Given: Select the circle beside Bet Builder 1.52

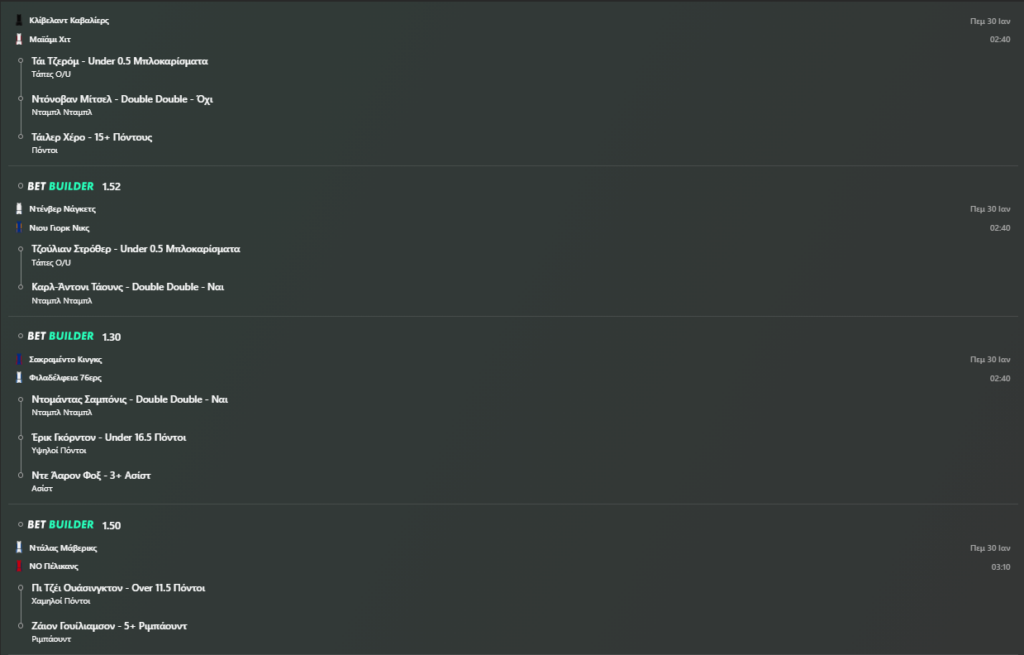Looking at the screenshot, I should coord(20,186).
